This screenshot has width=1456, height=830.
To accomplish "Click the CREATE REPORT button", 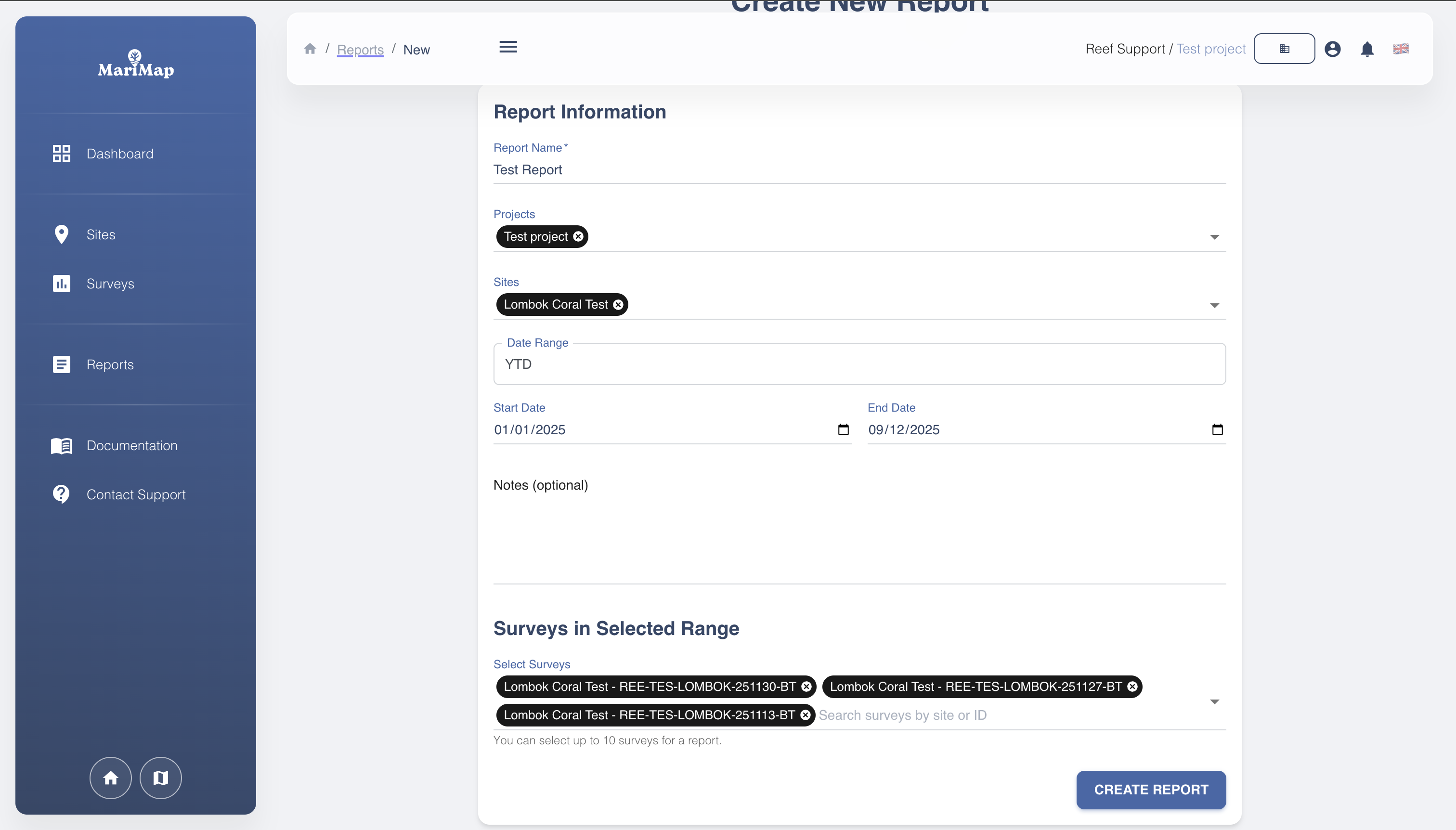I will (x=1150, y=790).
